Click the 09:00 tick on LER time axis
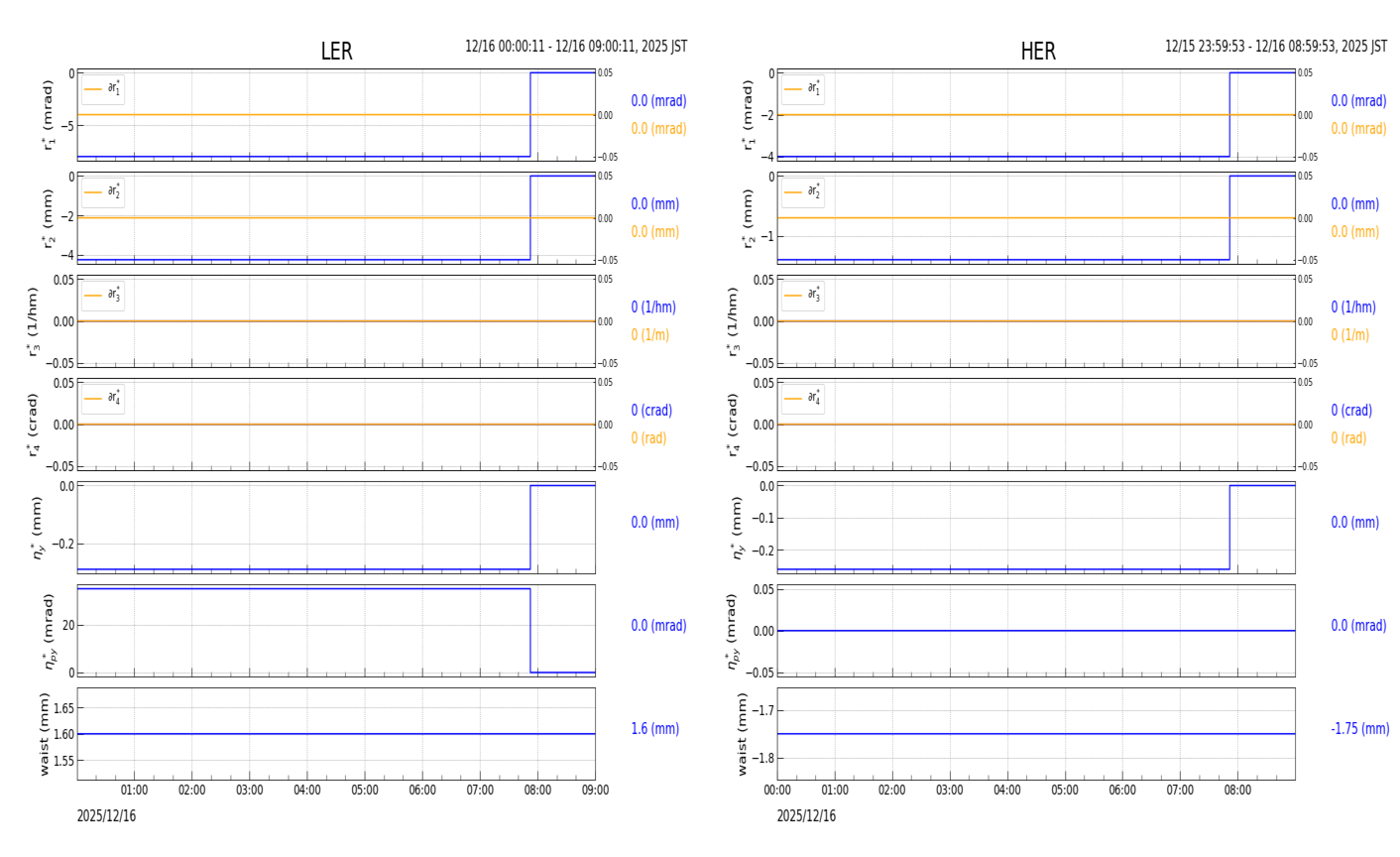1400x857 pixels. click(x=595, y=791)
